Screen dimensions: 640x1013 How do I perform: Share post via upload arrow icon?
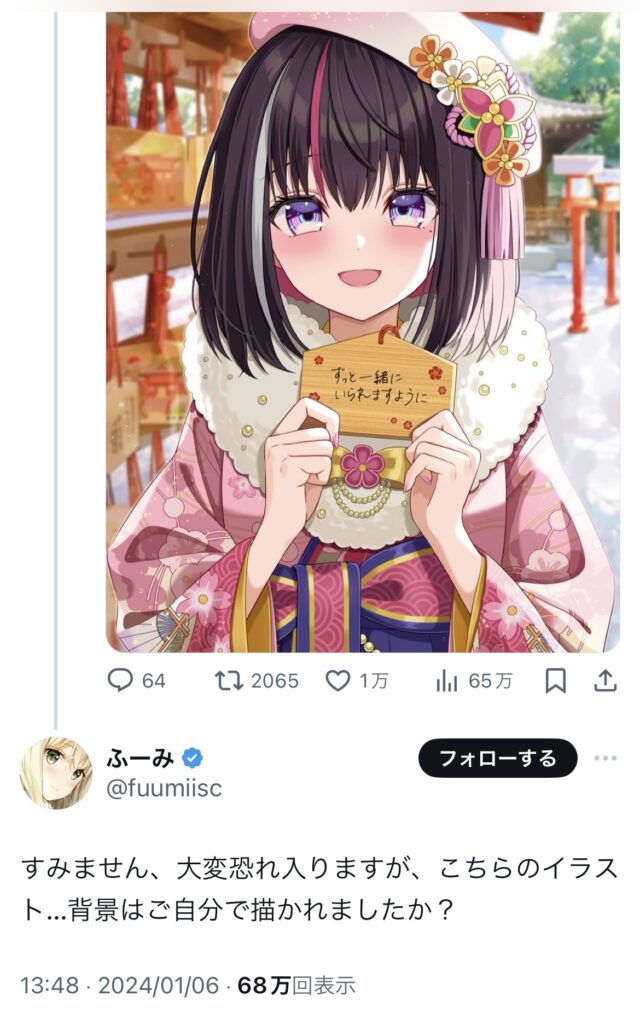tap(605, 680)
